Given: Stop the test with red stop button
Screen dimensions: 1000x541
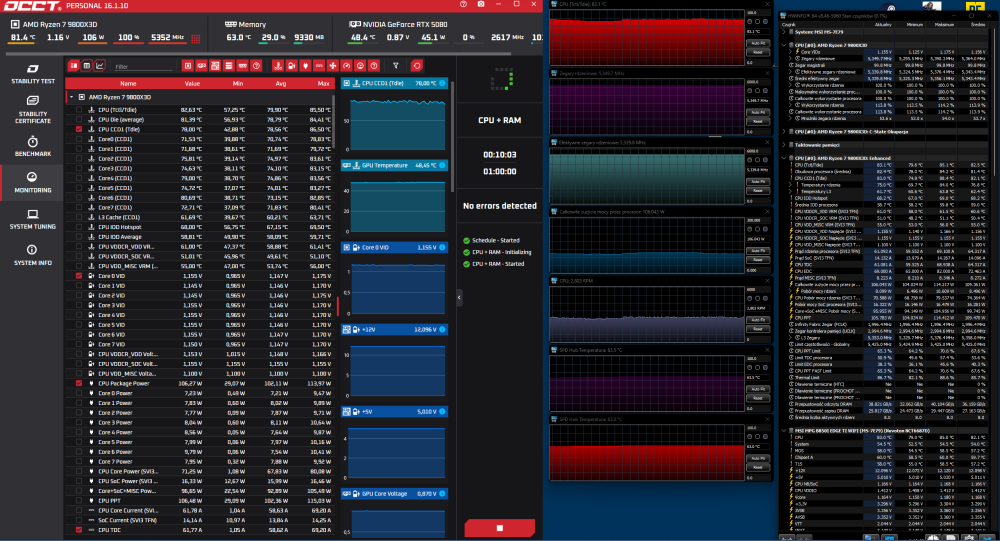Looking at the screenshot, I should (x=499, y=528).
